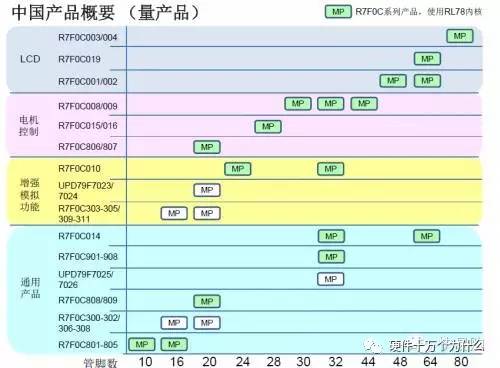
Task: Click R7F0C014 MP badge under 64 pins
Action: 427,236
